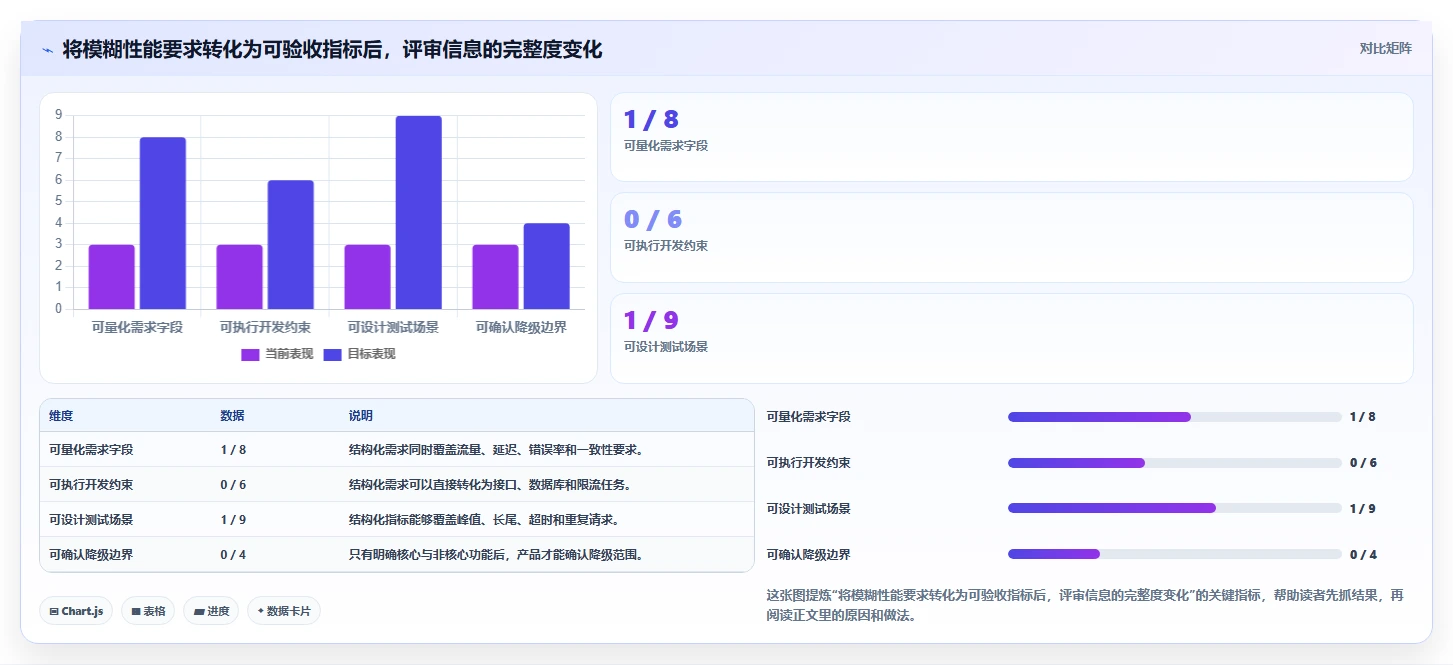
Task: Click the 可执行开发约束 table row name
Action: (x=91, y=485)
